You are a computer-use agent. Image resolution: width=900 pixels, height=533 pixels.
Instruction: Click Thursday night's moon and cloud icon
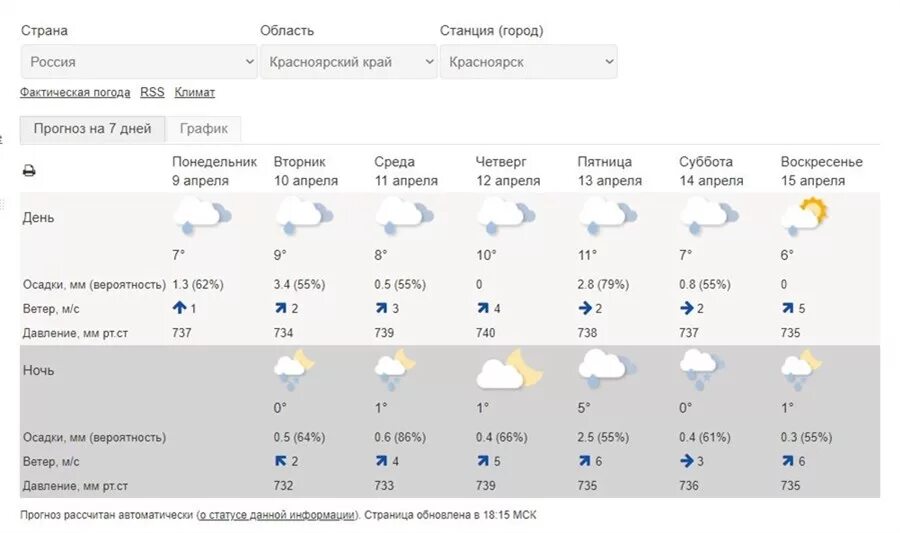click(x=509, y=368)
